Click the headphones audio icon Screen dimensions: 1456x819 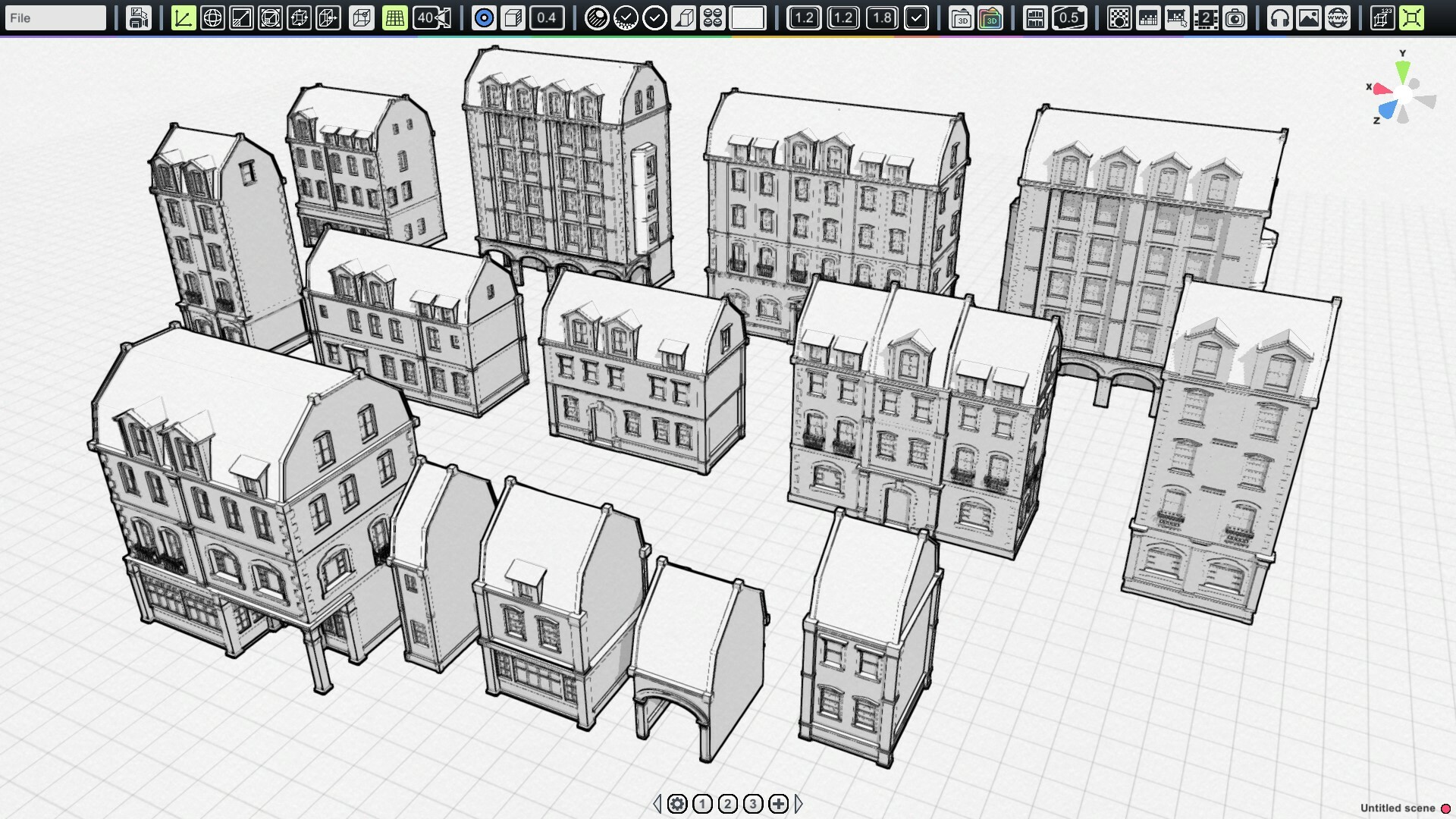click(1279, 17)
